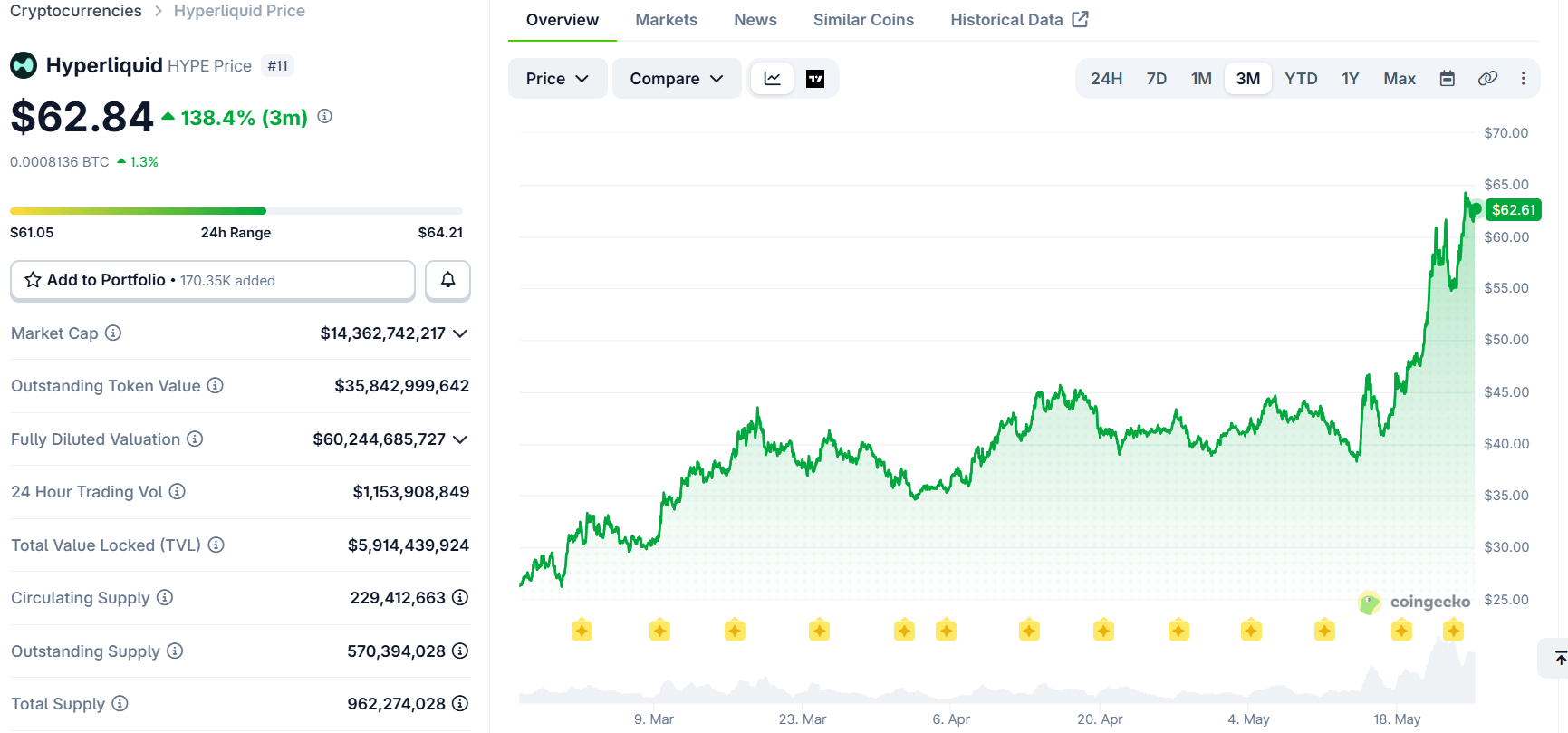1568x733 pixels.
Task: Open the Similar Coins tab
Action: (863, 20)
